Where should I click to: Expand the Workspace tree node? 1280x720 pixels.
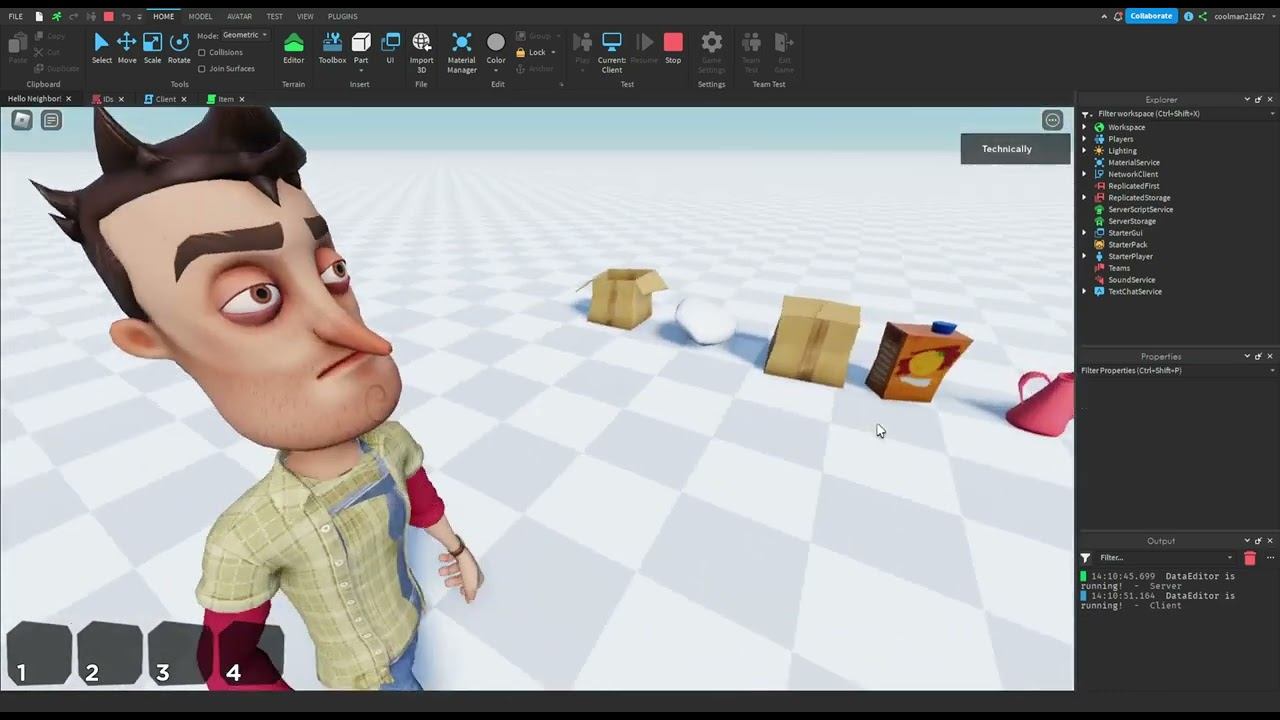coord(1084,127)
